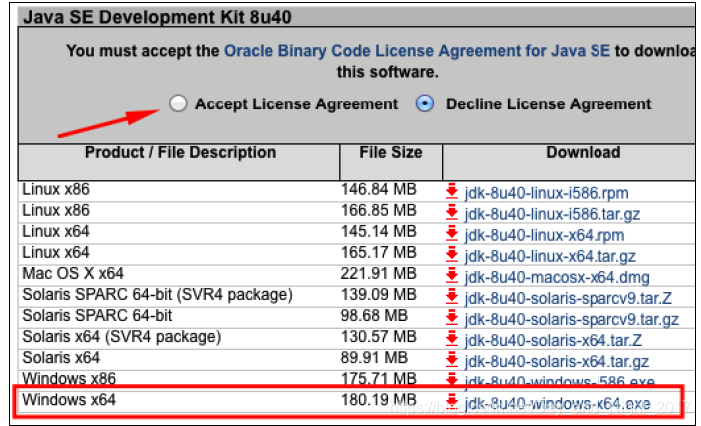Viewport: 701px width, 426px height.
Task: Download jdk-8u40-solaris-sparcv9.tar.gz file link
Action: click(x=571, y=319)
